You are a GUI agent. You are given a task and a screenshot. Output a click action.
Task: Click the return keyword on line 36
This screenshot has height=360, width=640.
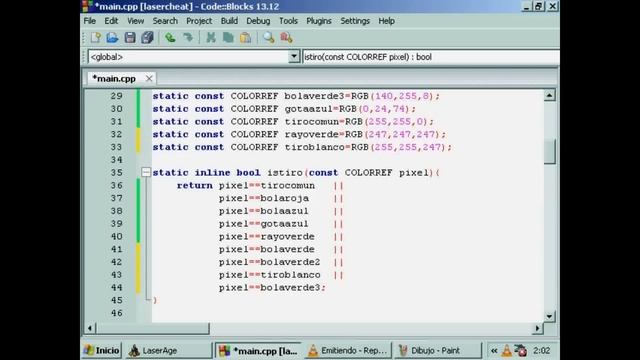coord(195,185)
